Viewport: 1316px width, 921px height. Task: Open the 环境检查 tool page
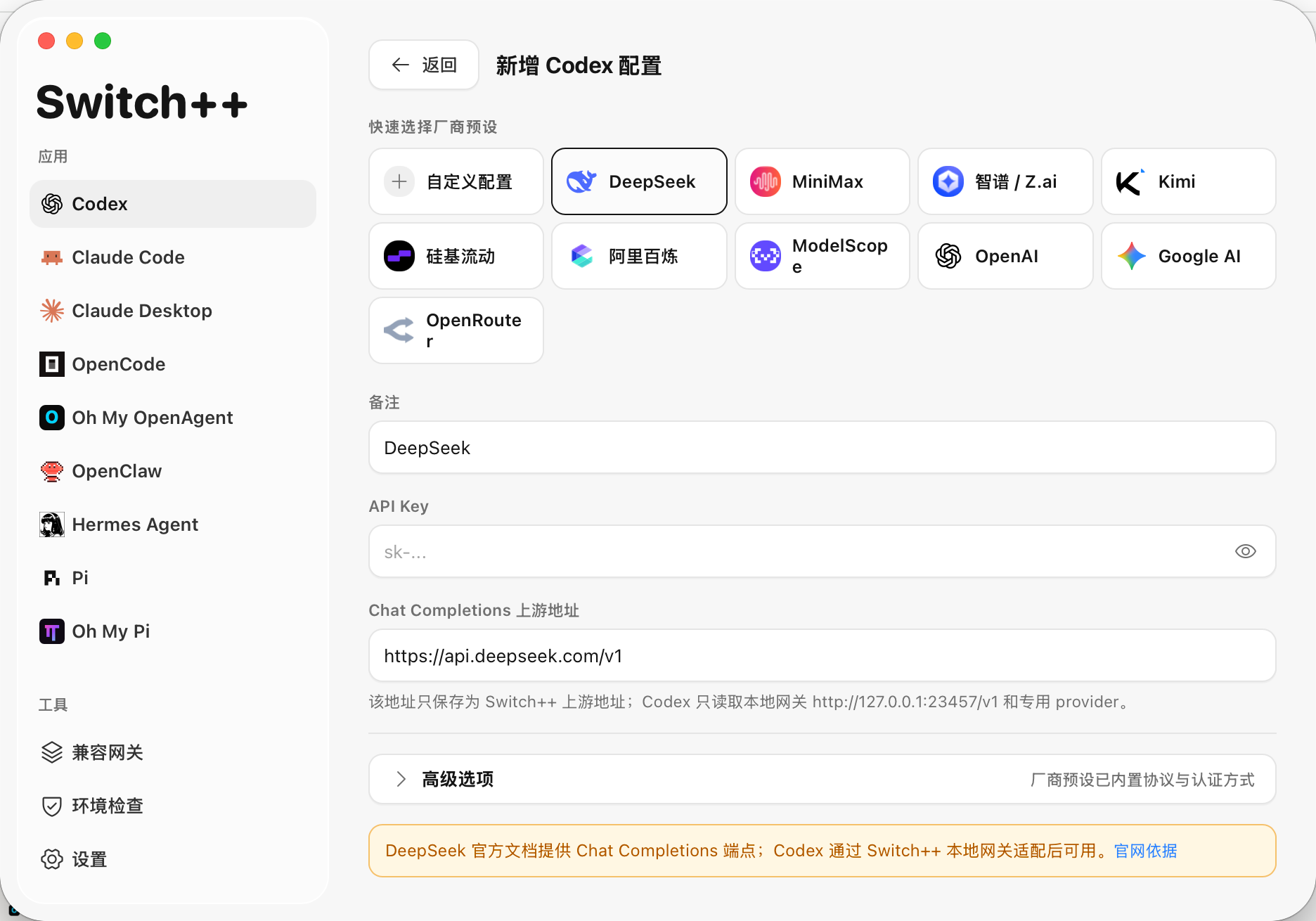173,806
